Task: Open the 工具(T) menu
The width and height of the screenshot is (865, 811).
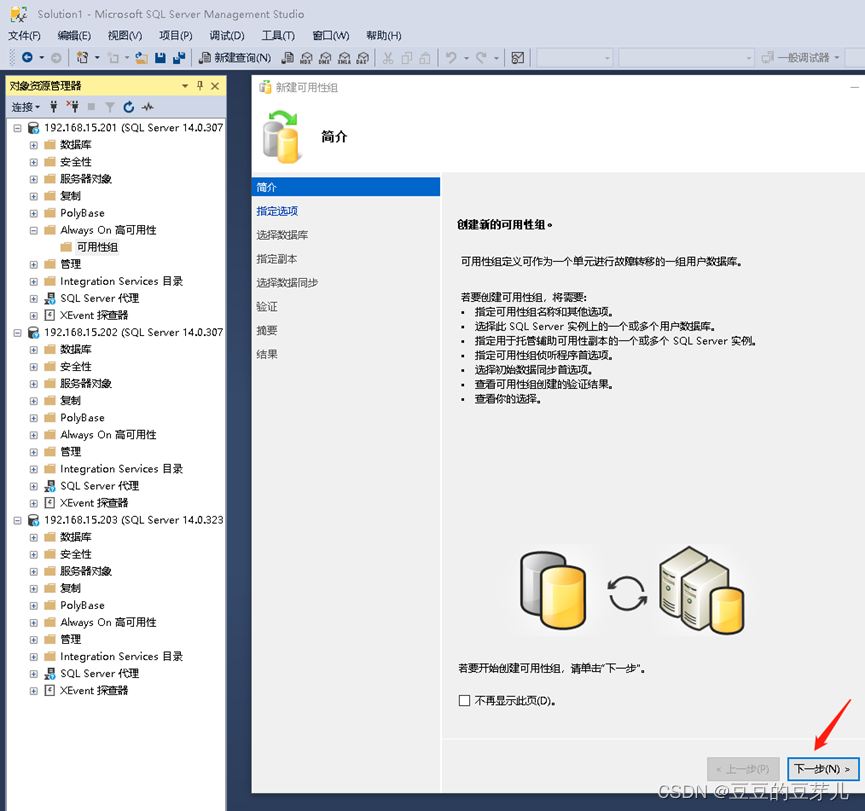Action: pos(278,36)
